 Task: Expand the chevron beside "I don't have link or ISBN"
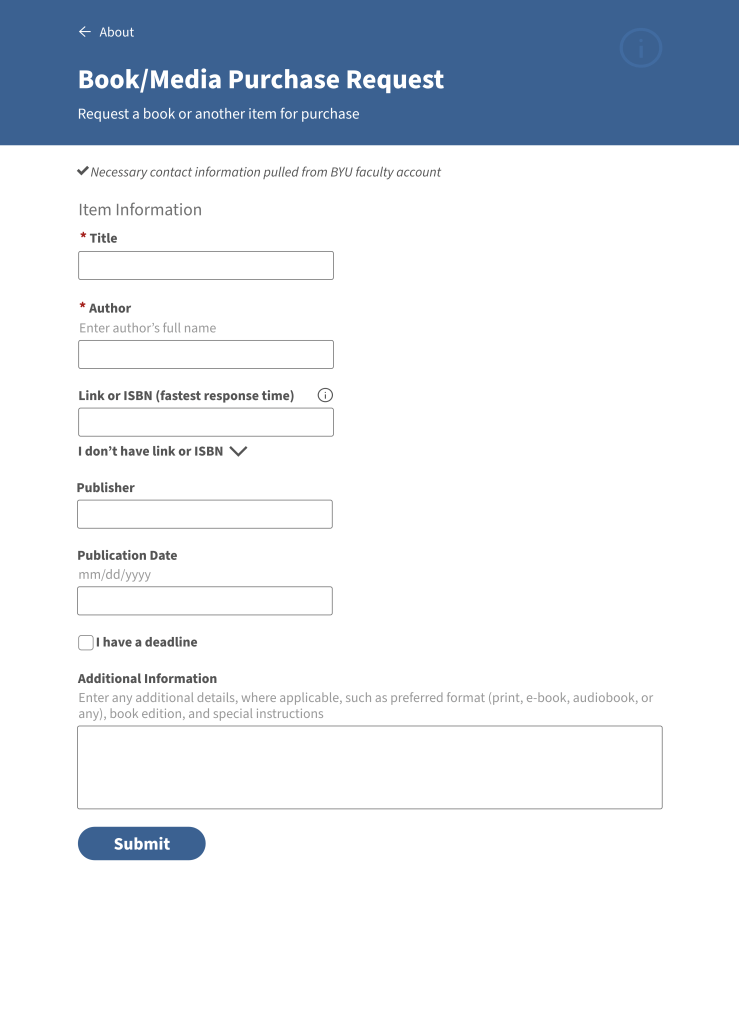(x=238, y=451)
